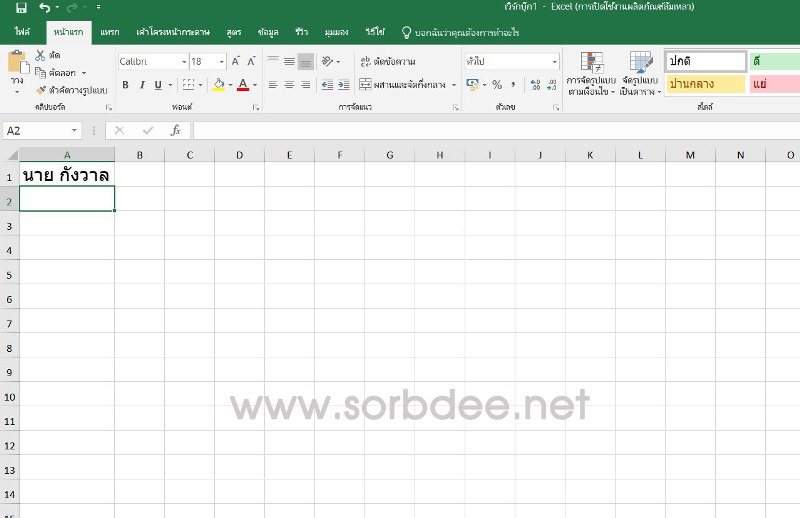
Task: Select cell A1 containing นาย กังวาล
Action: (66, 175)
